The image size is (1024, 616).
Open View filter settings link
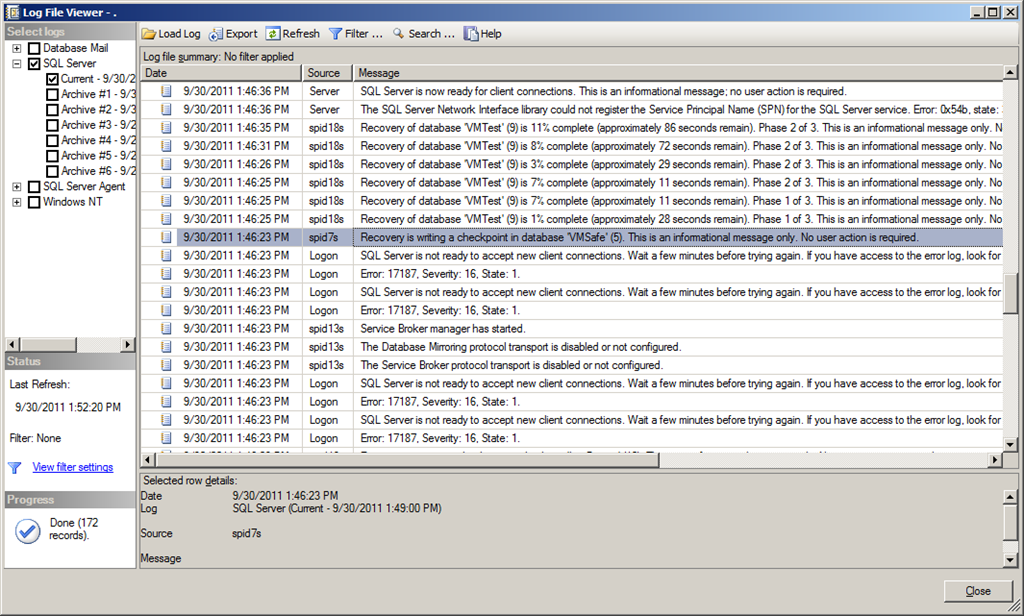[72, 467]
